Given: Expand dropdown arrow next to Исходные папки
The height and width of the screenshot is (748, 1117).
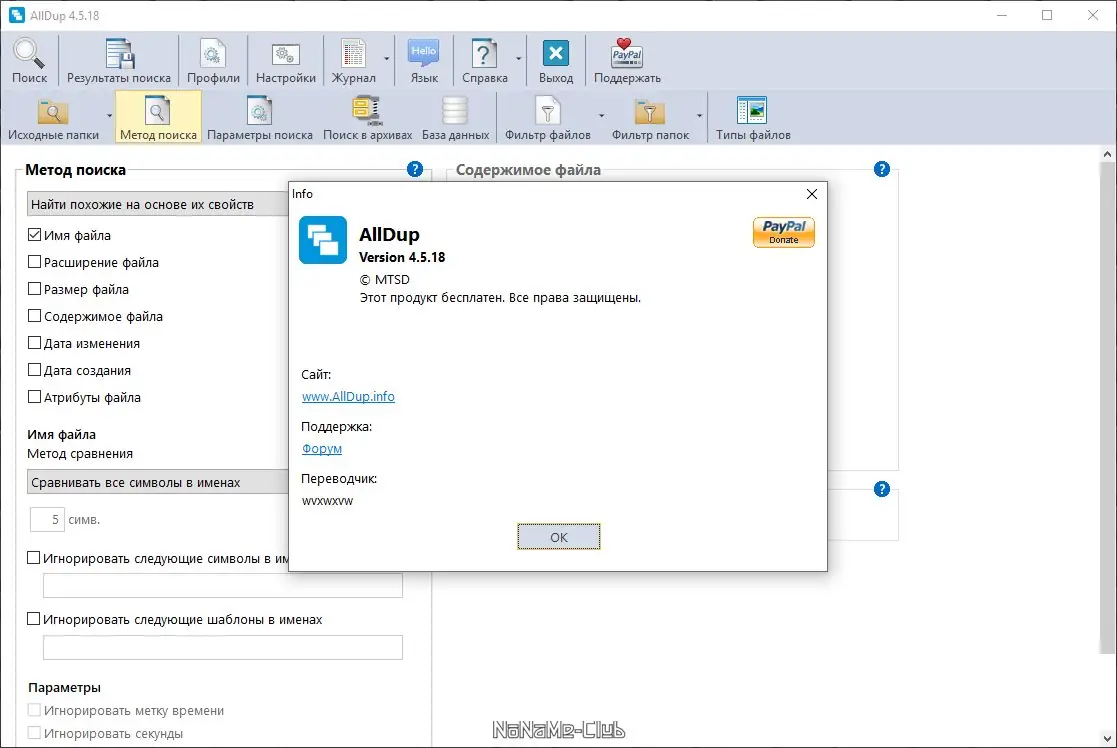Looking at the screenshot, I should point(109,115).
